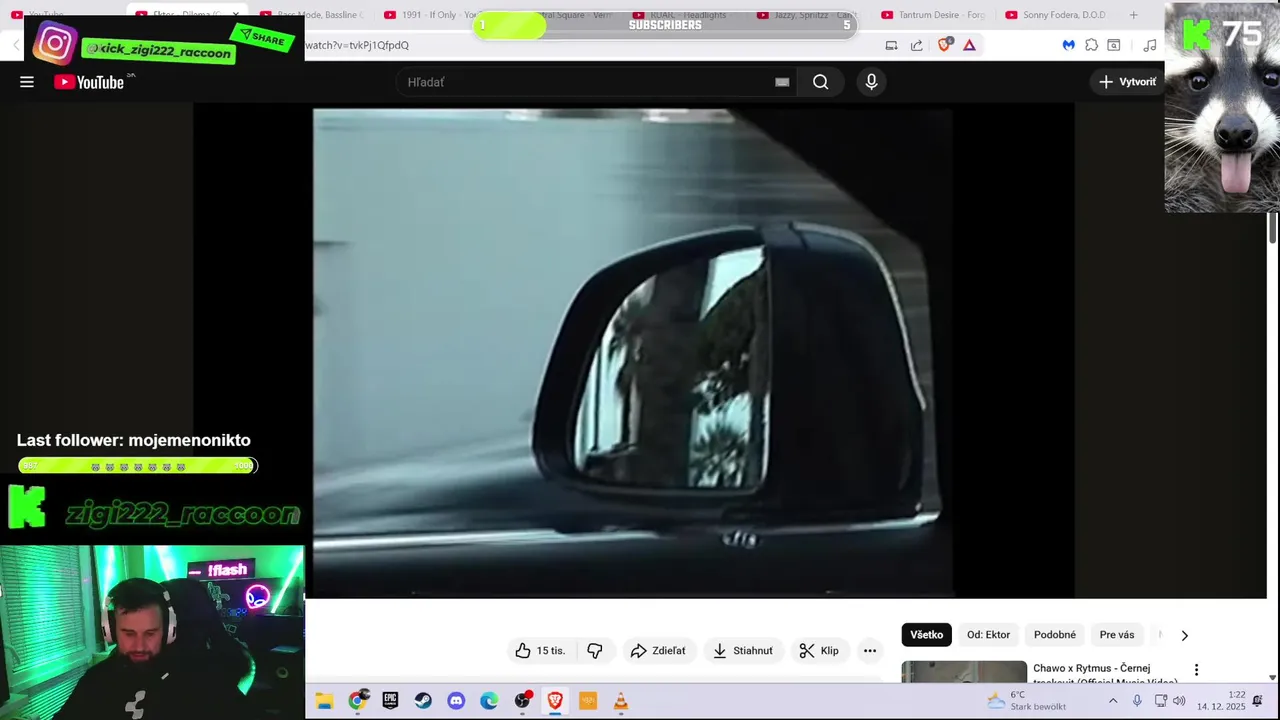Open Chawo x Rytmus video thumbnail
The image size is (1280, 720).
click(964, 673)
